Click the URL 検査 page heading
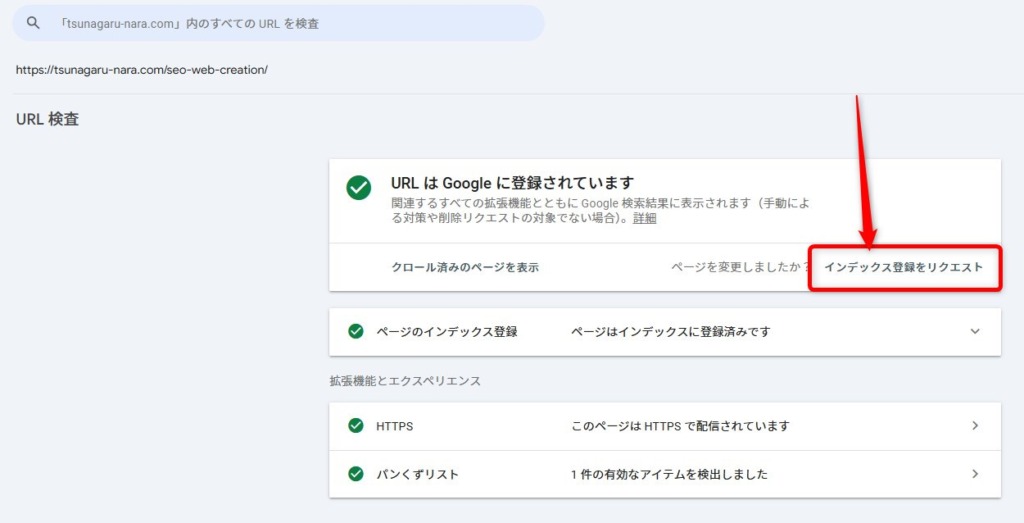 (x=47, y=120)
